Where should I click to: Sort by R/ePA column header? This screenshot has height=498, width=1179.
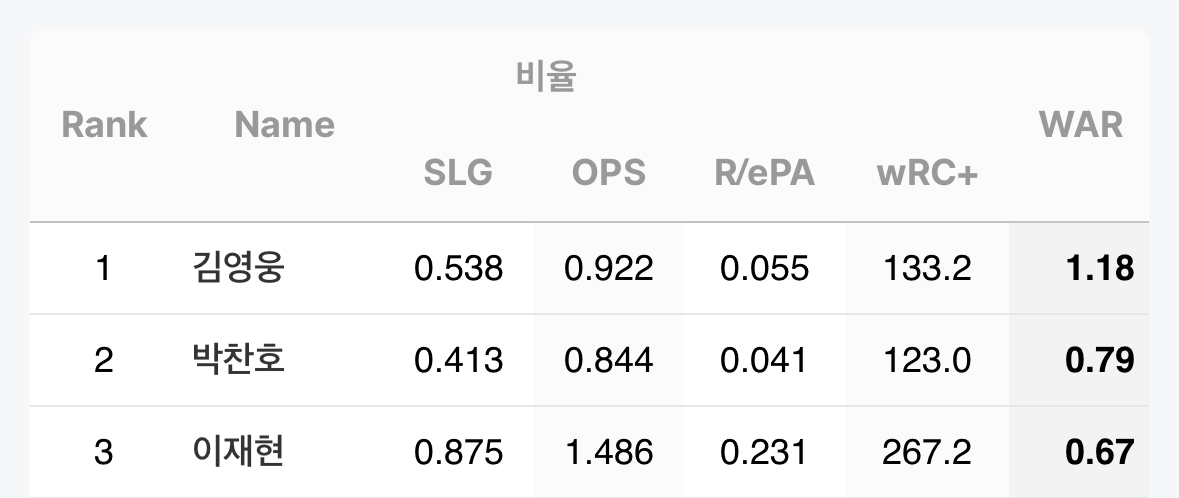coord(764,173)
